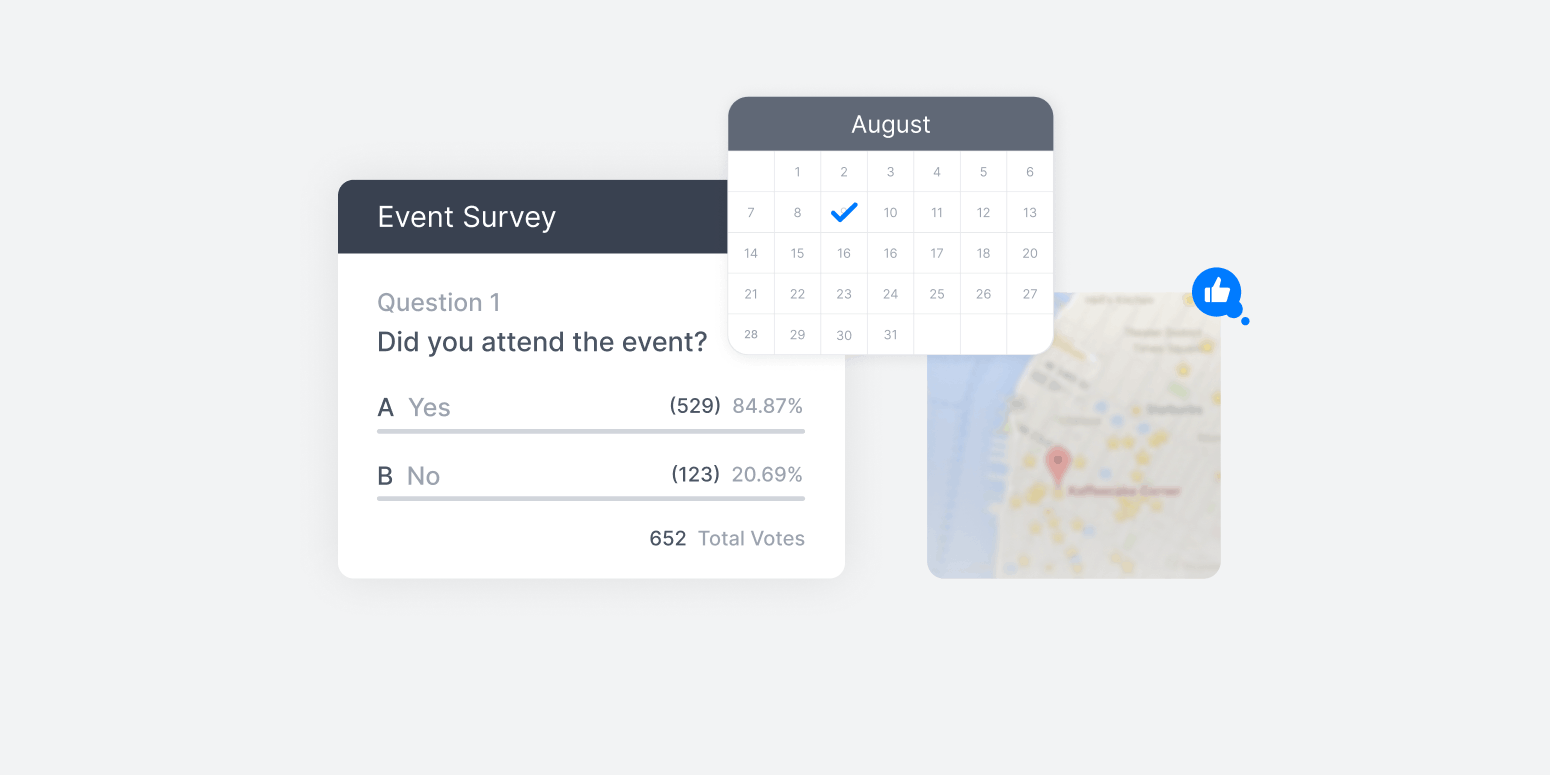
Task: Click the August calendar header
Action: tap(890, 124)
